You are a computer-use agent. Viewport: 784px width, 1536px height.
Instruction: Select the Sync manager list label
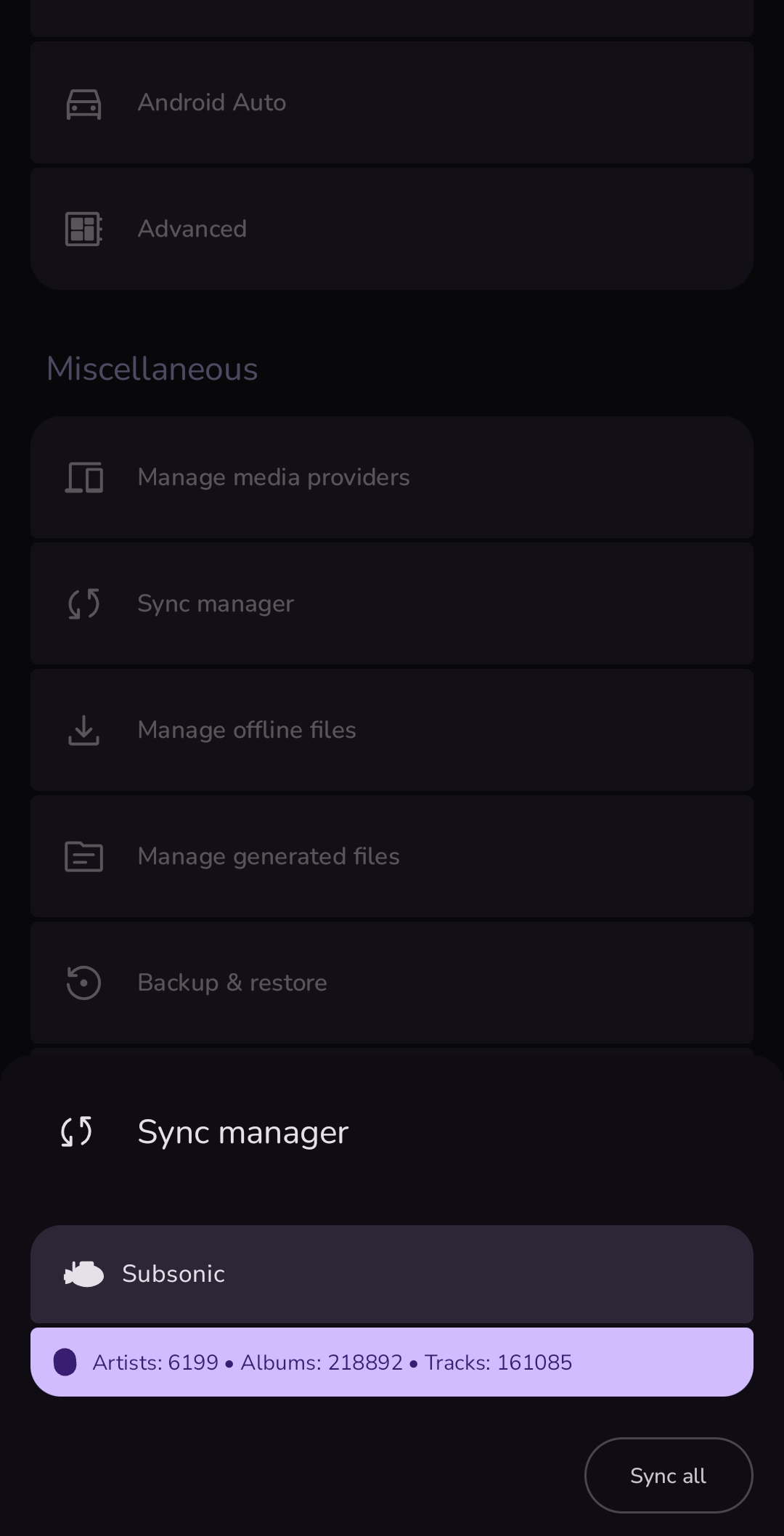pyautogui.click(x=216, y=604)
